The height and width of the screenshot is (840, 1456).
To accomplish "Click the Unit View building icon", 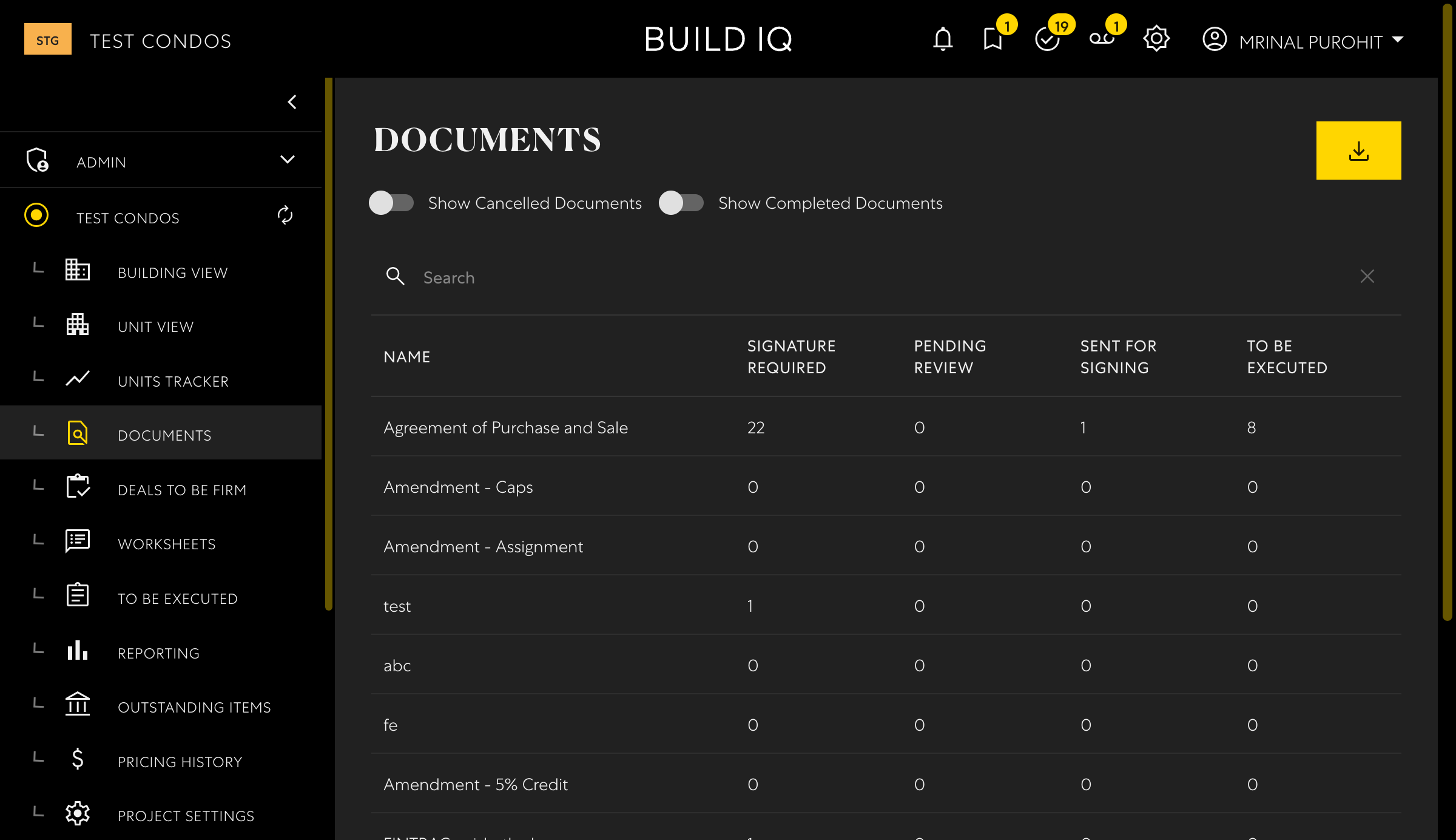I will coord(78,324).
